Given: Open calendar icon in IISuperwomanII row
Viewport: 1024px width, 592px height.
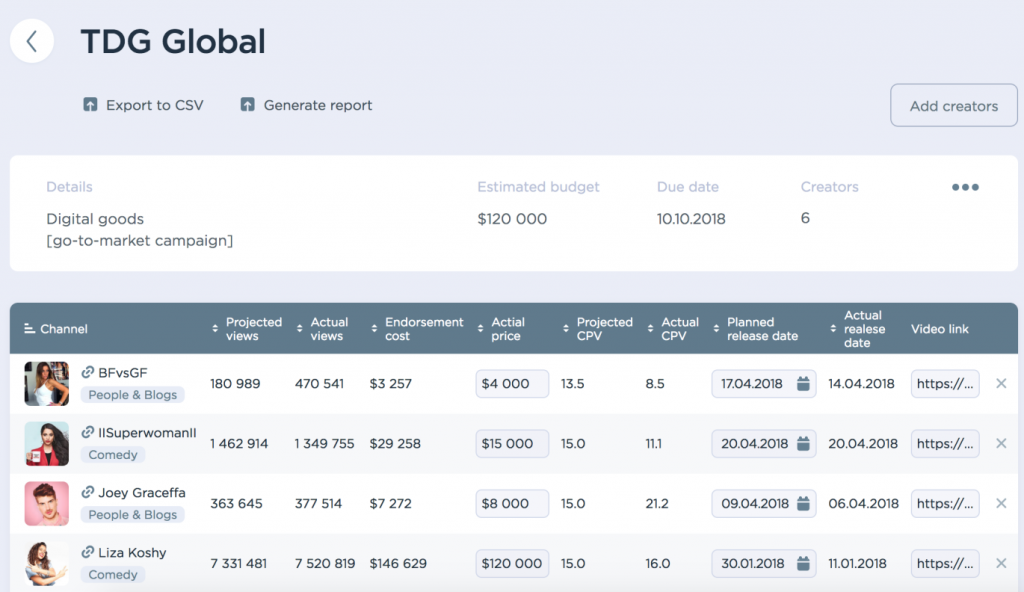Looking at the screenshot, I should pos(802,444).
